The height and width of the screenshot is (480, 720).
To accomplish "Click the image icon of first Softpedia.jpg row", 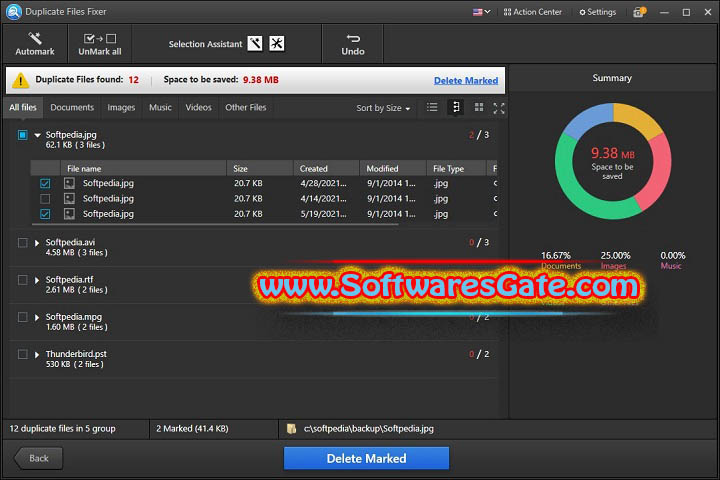I will point(69,183).
